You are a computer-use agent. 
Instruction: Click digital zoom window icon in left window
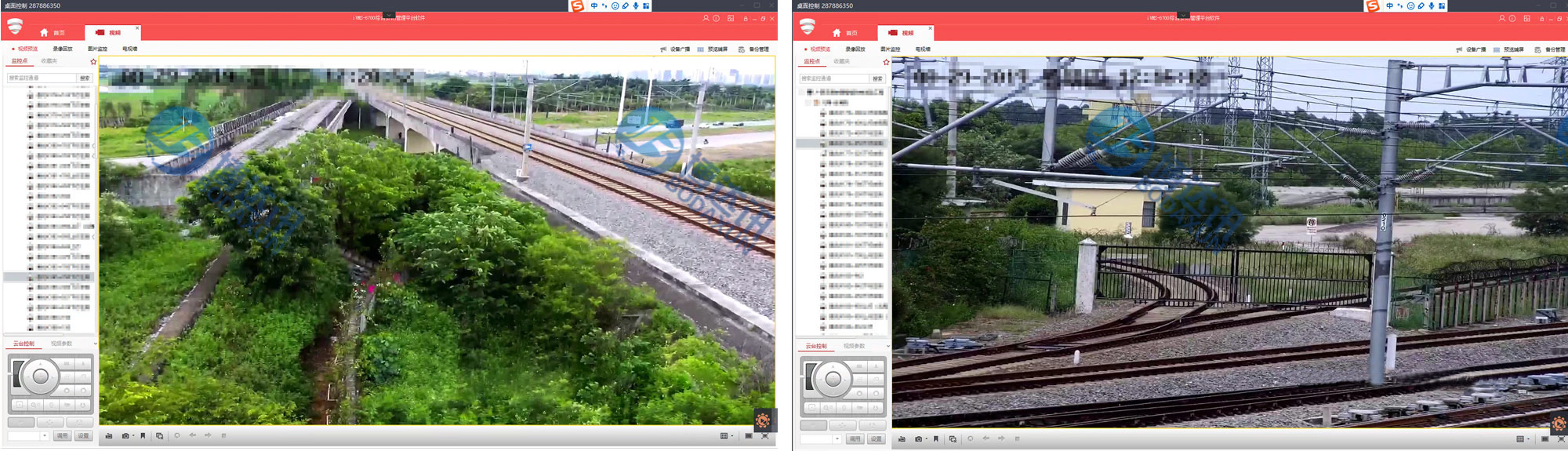click(x=159, y=435)
